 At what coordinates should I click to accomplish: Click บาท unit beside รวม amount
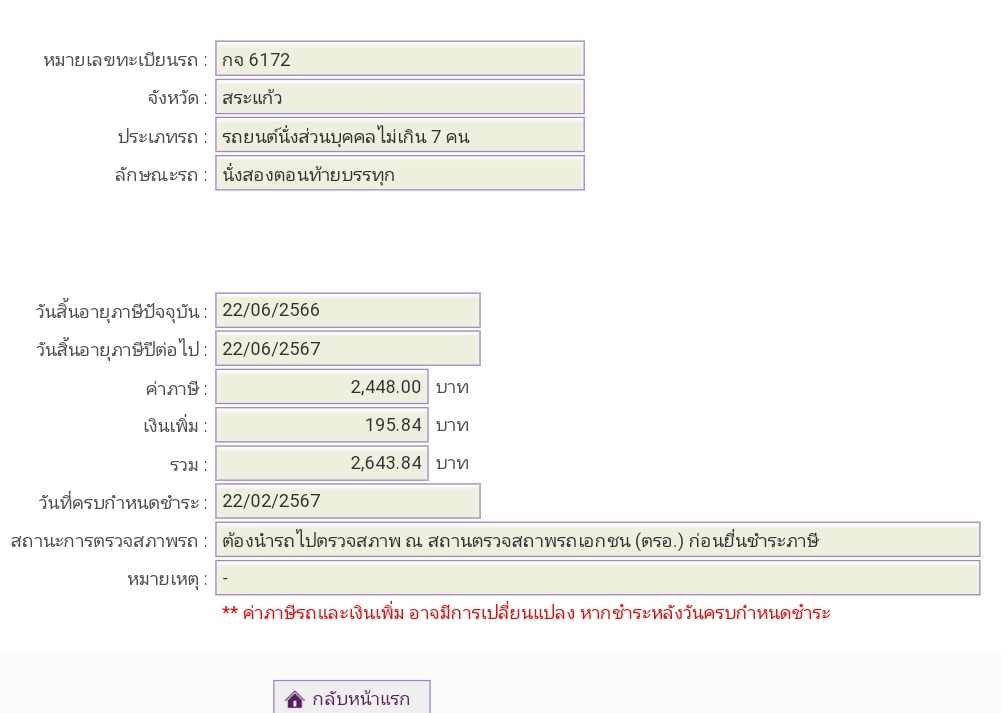pos(452,463)
